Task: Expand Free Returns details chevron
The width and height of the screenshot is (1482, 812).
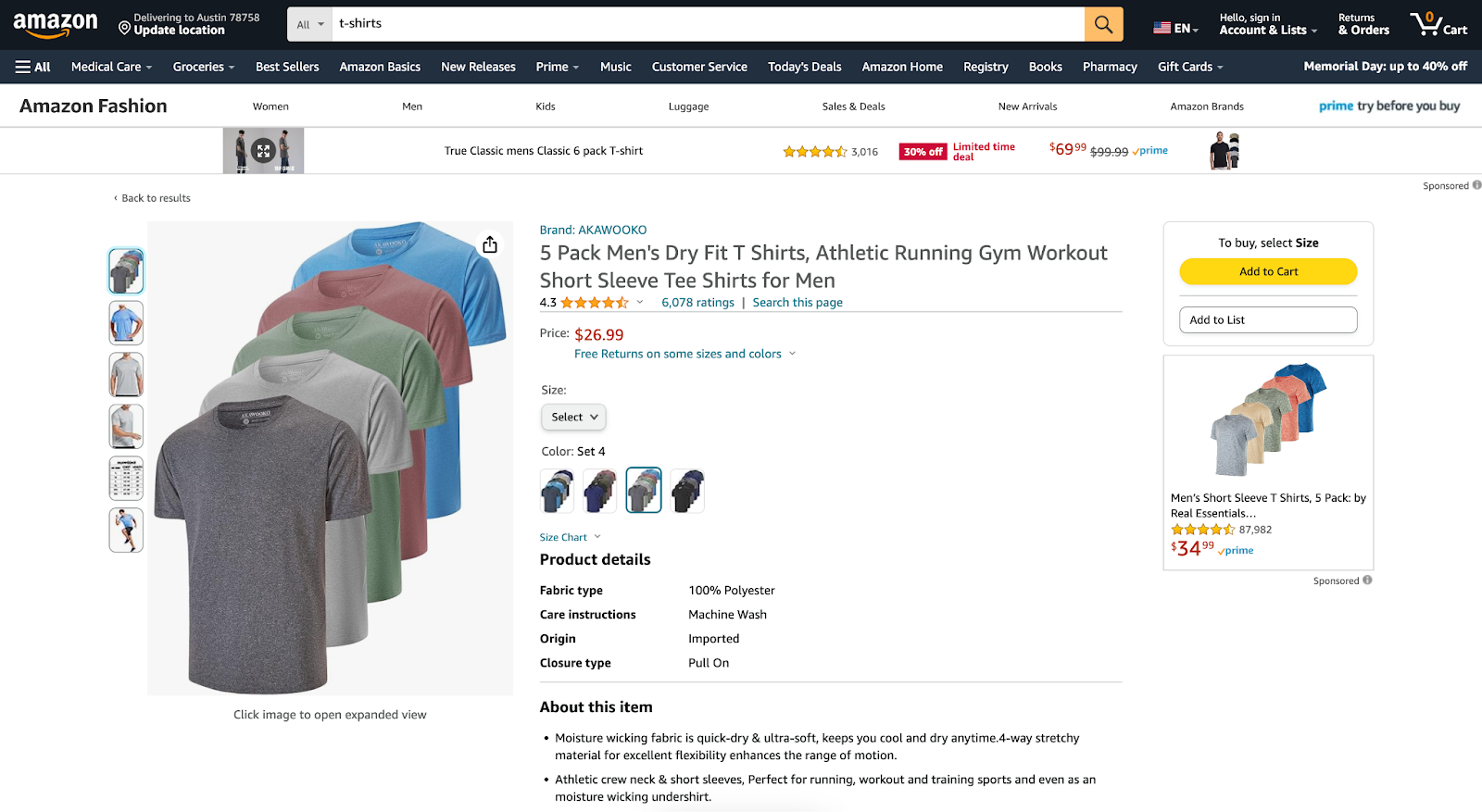Action: pyautogui.click(x=792, y=354)
